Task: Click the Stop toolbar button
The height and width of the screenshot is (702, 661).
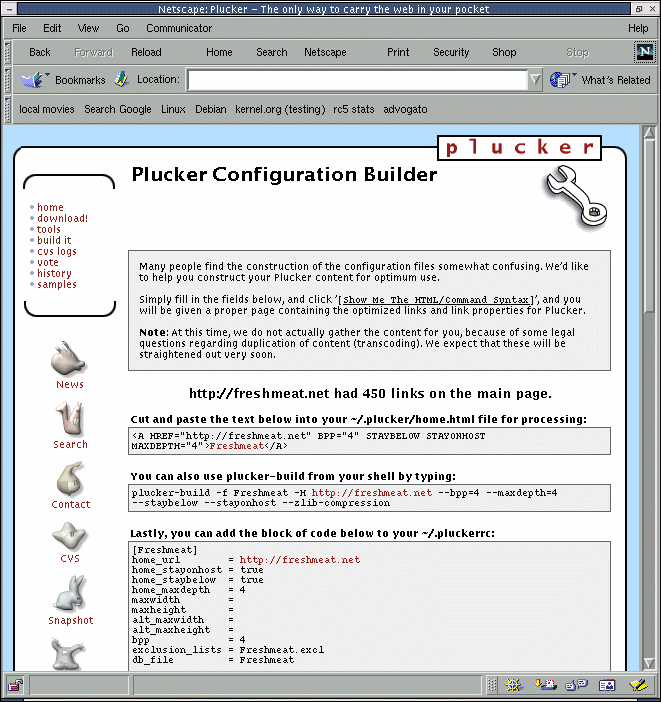Action: (578, 52)
